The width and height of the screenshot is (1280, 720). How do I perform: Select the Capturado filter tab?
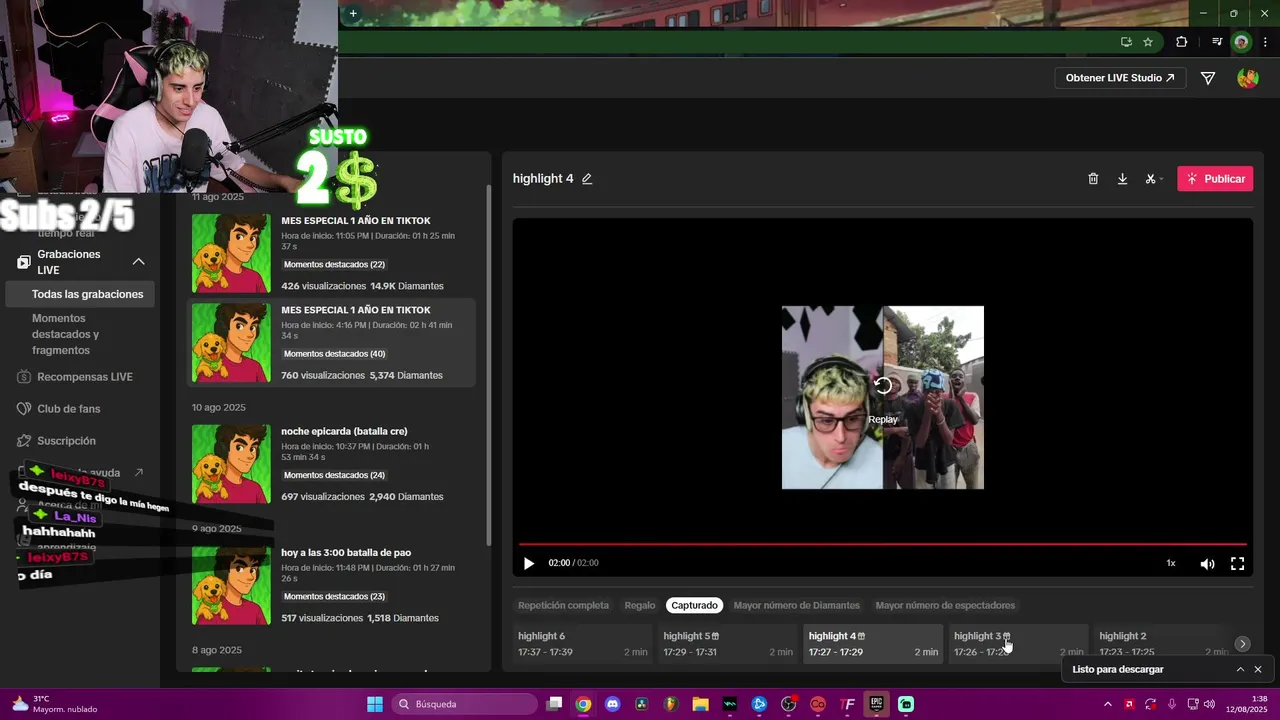point(694,605)
